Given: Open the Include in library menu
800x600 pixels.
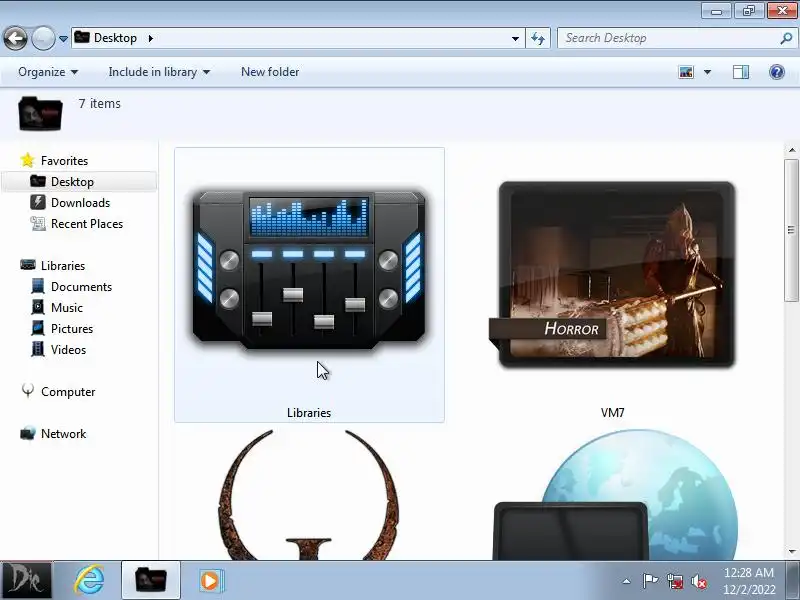Looking at the screenshot, I should 159,72.
